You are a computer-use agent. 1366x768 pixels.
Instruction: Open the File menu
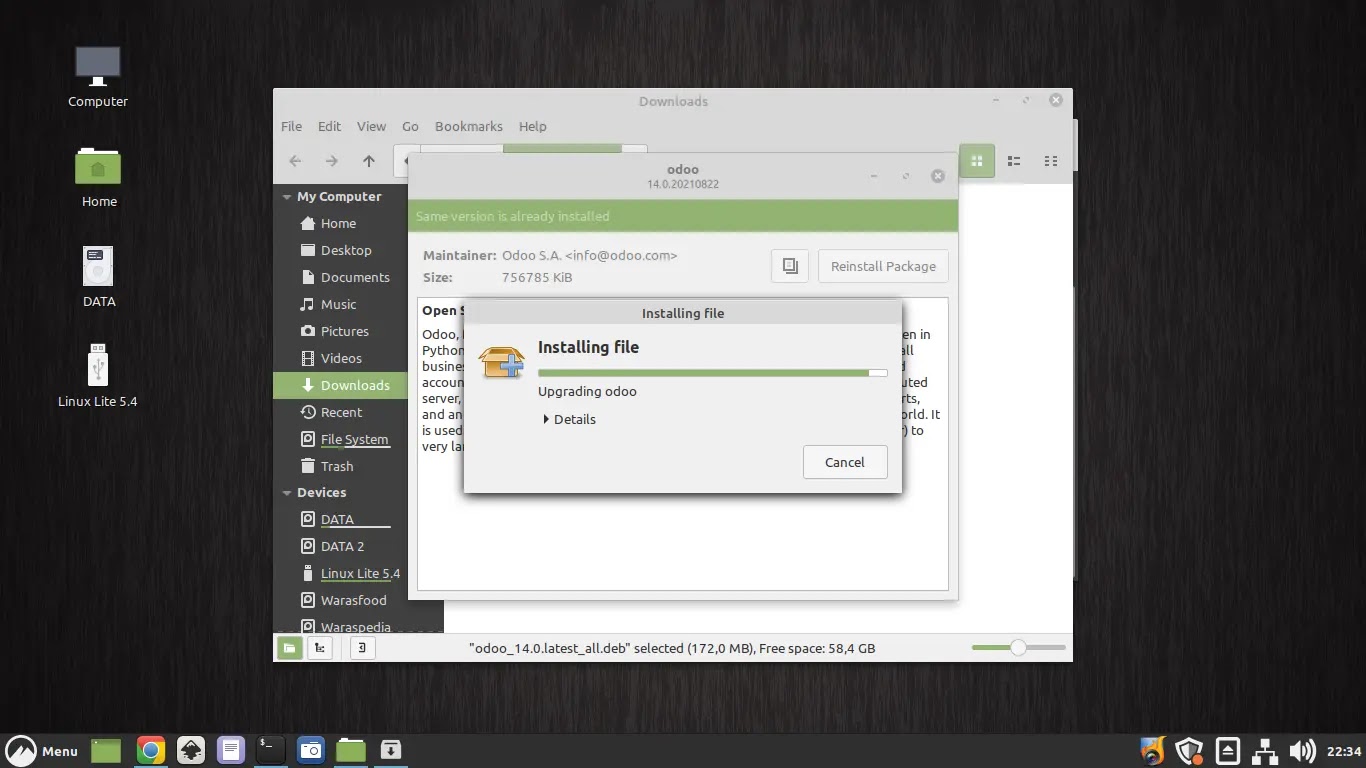291,126
